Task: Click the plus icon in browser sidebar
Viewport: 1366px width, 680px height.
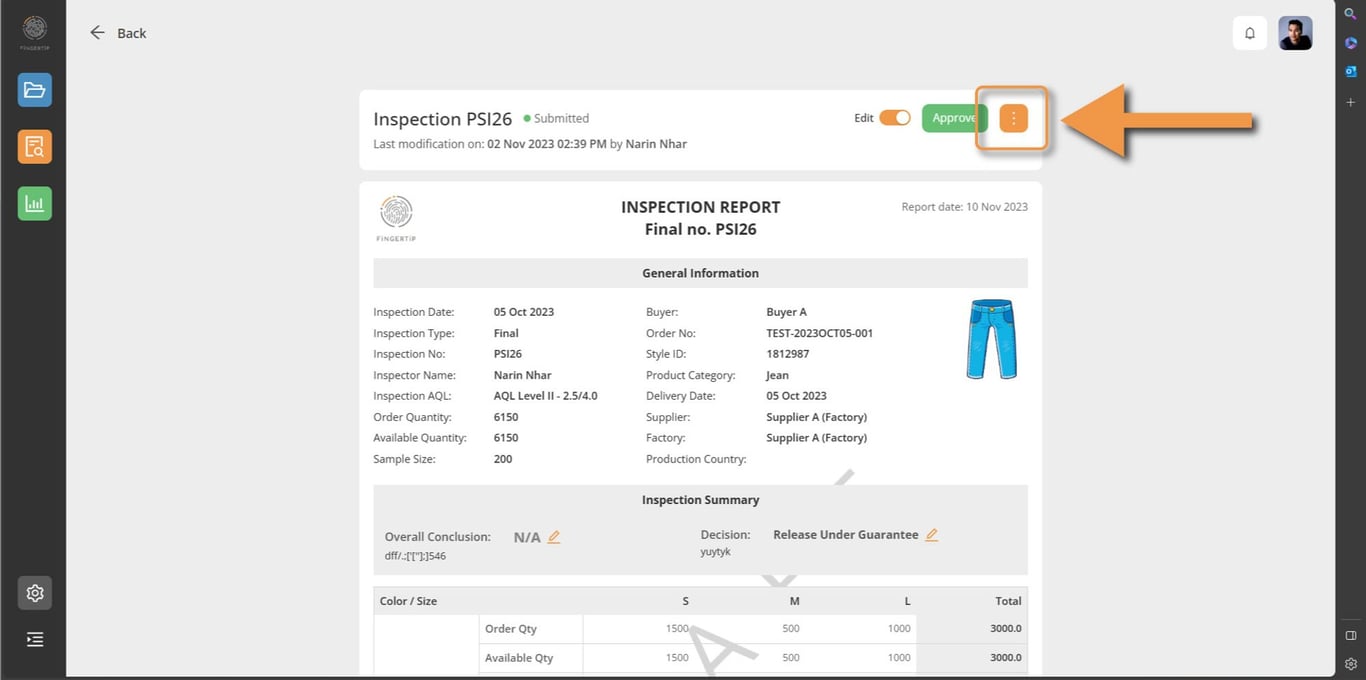Action: point(1350,102)
